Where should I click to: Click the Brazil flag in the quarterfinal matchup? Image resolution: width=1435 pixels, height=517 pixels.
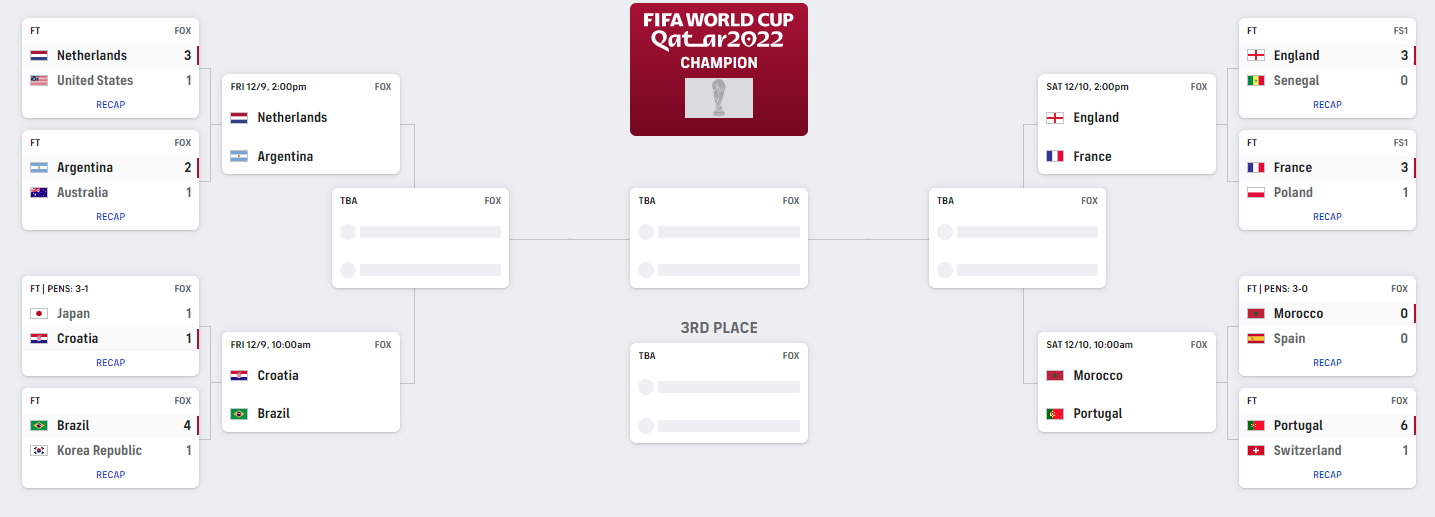click(239, 414)
